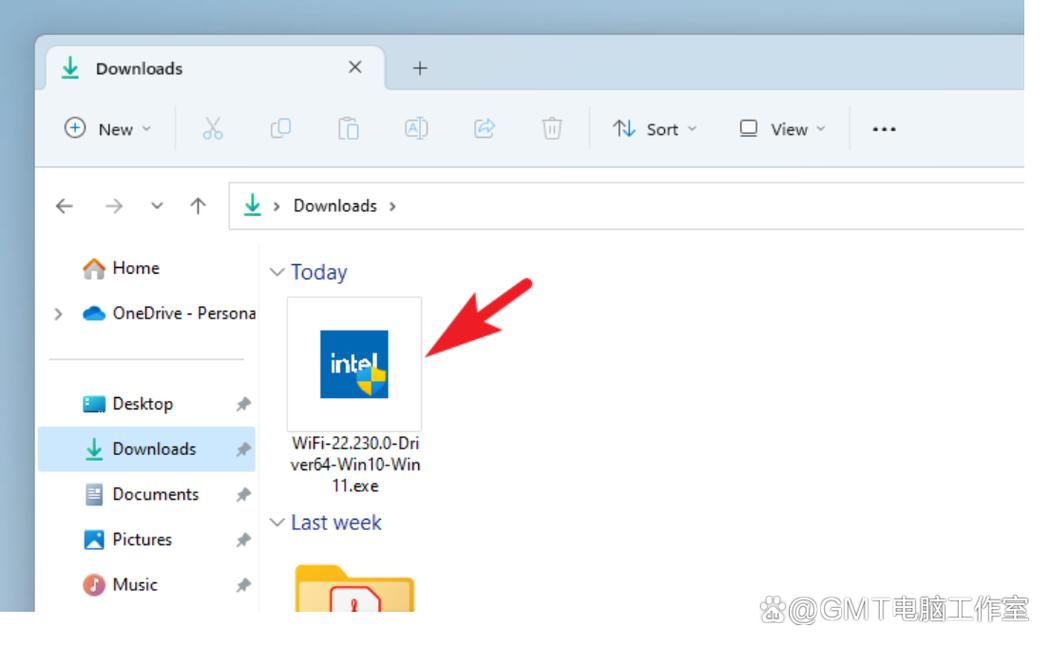Unpin Downloads using its pin icon
The height and width of the screenshot is (646, 1050).
point(243,449)
